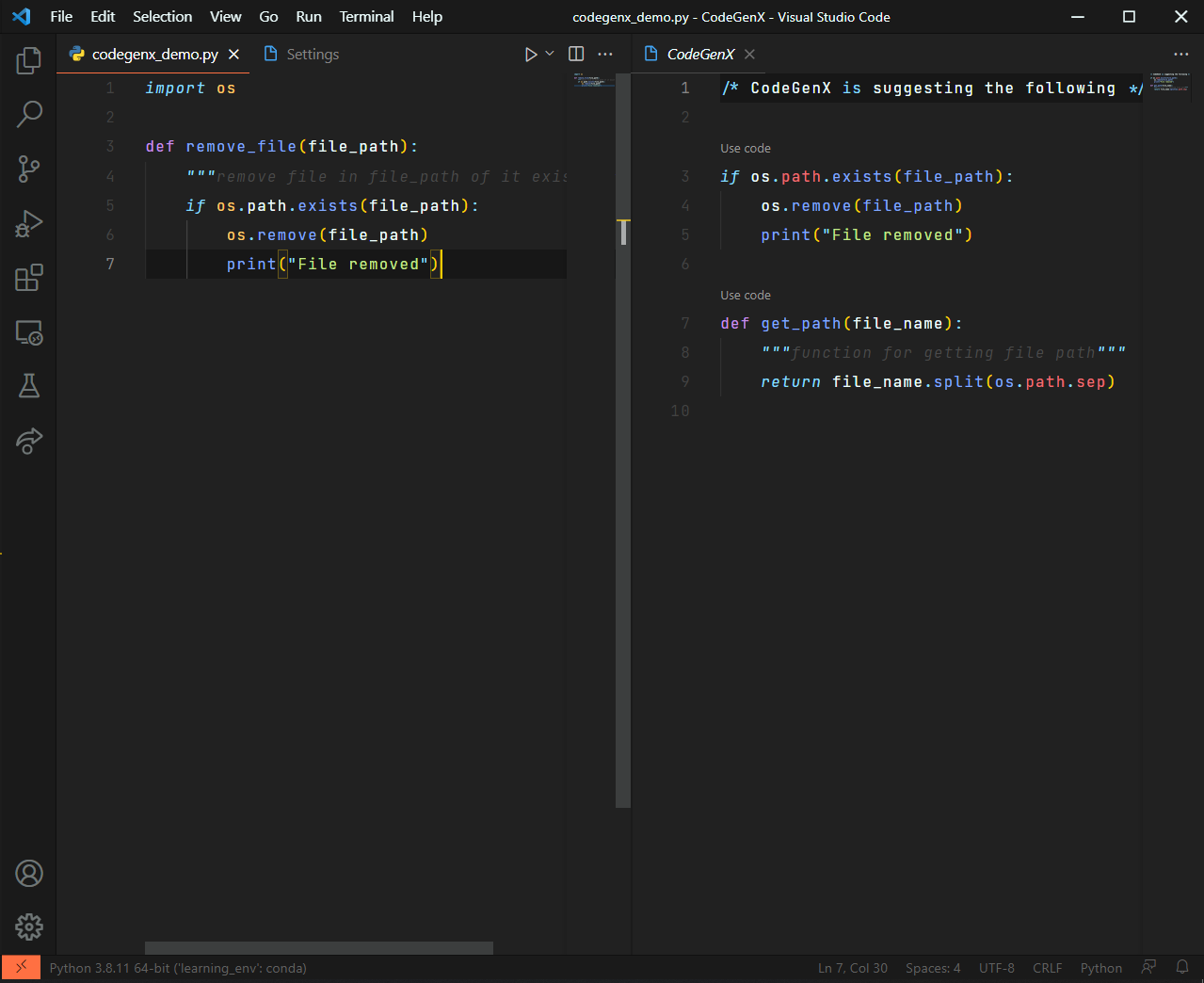Switch to the codegenx_demo.py tab

click(x=154, y=55)
